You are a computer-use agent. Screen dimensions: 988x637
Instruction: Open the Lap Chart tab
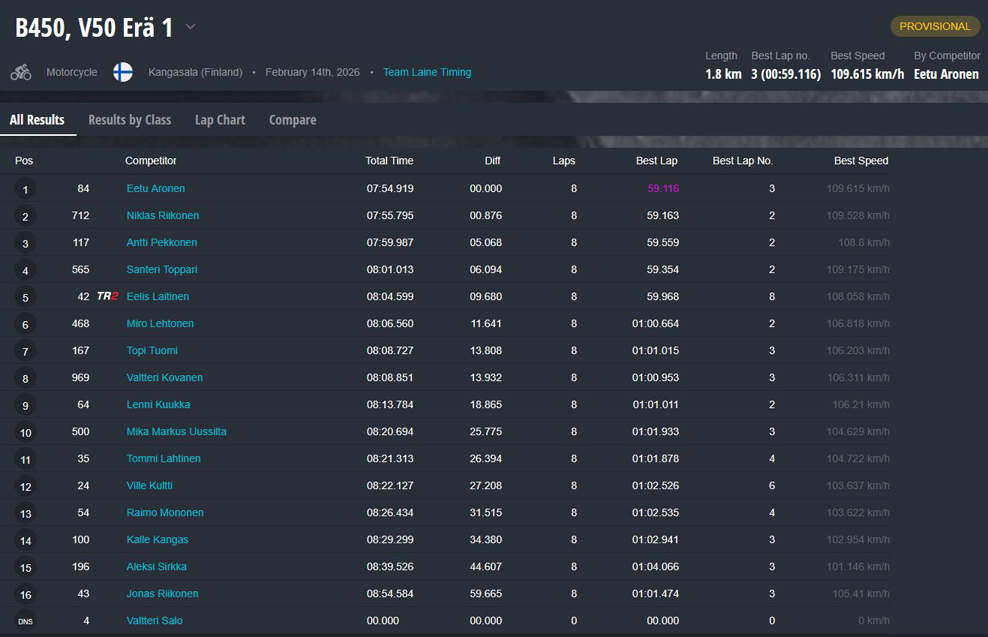coord(219,120)
